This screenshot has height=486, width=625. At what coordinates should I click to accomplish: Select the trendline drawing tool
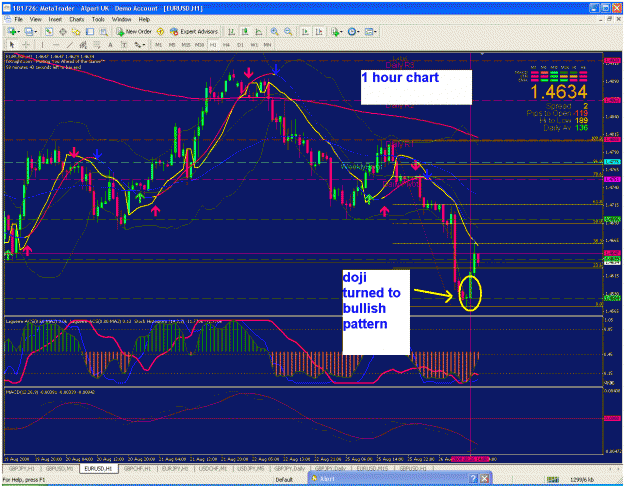[70, 45]
